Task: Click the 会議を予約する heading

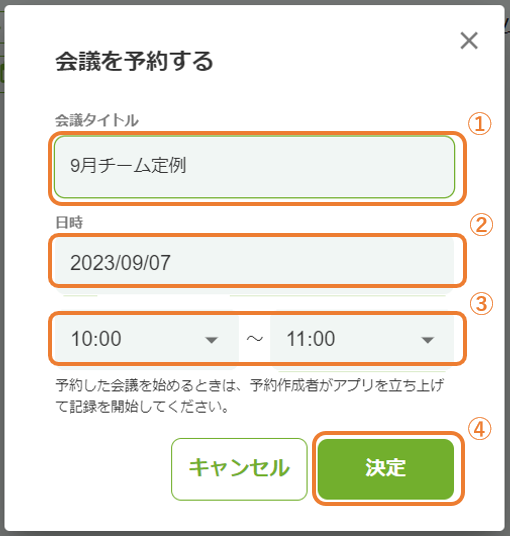Action: tap(134, 62)
